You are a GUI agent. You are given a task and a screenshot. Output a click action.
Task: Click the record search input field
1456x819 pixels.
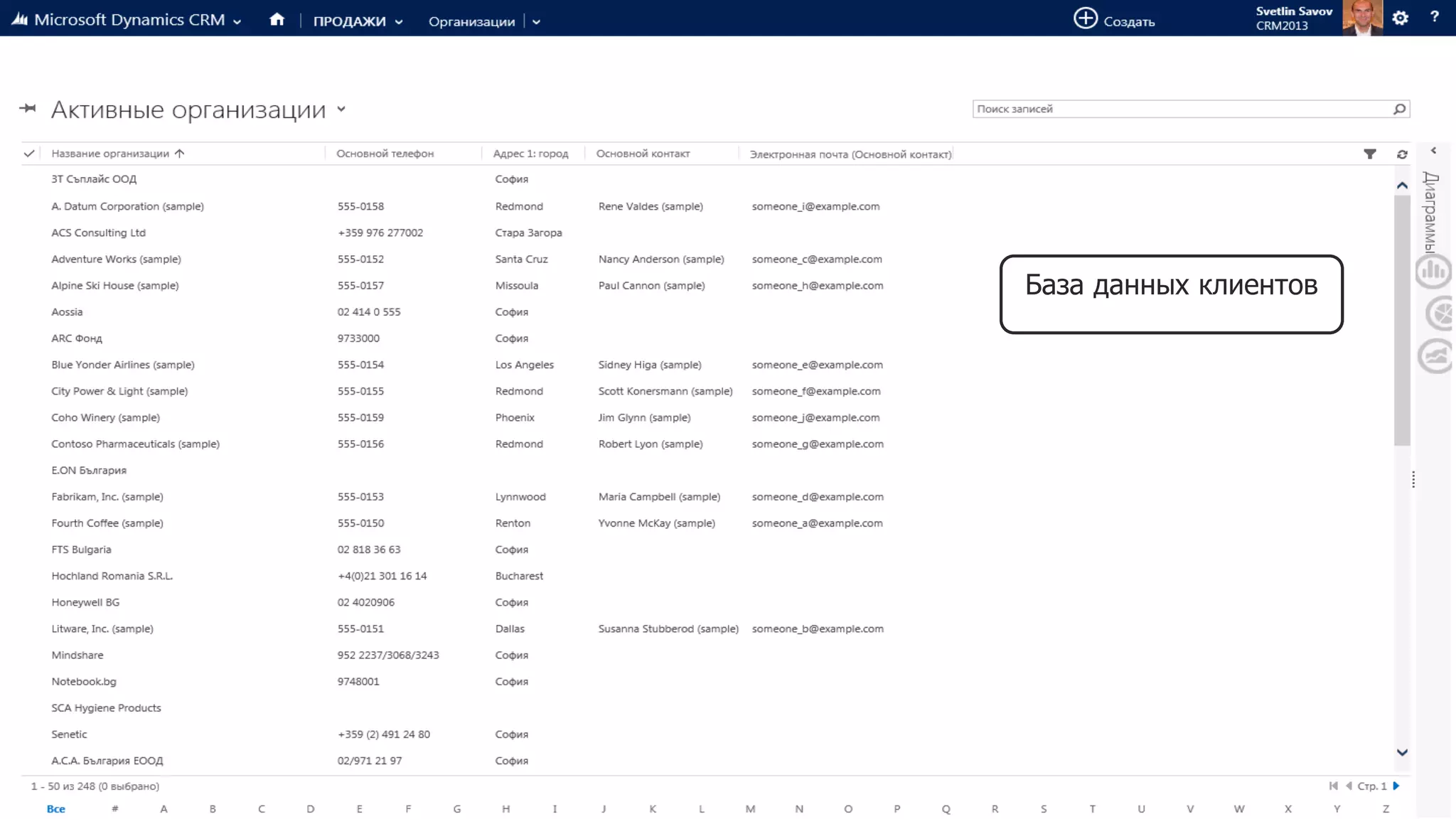[x=1180, y=109]
